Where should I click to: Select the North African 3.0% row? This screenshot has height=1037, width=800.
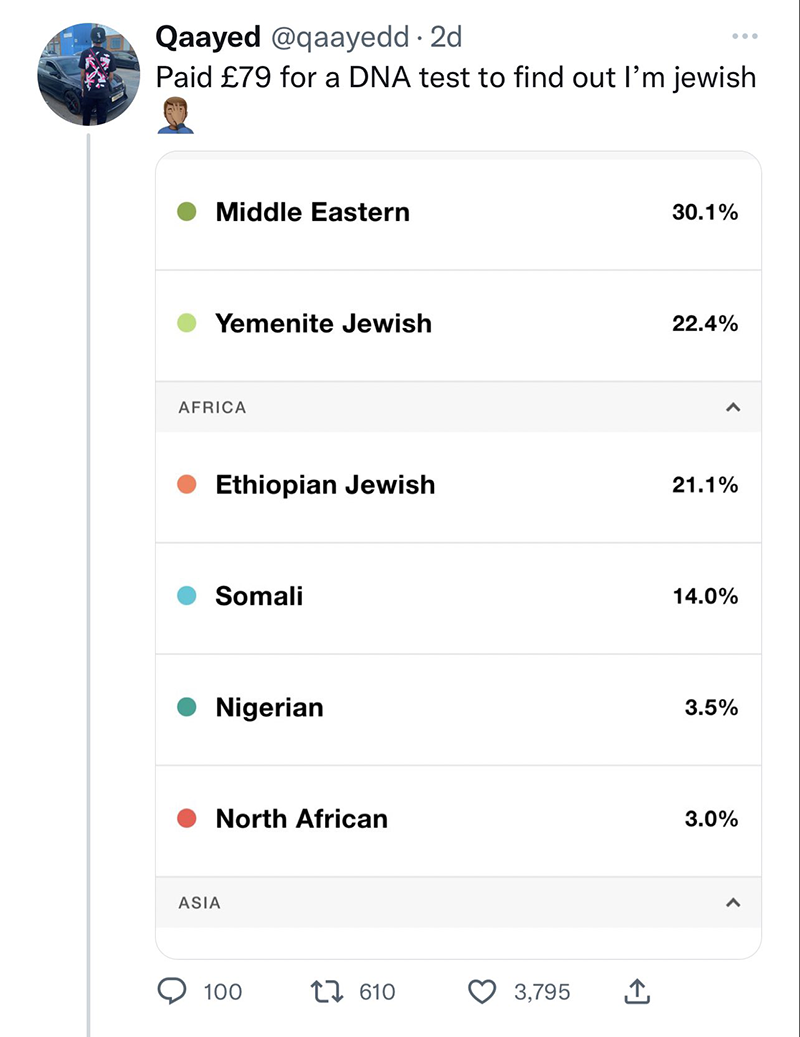(x=458, y=821)
